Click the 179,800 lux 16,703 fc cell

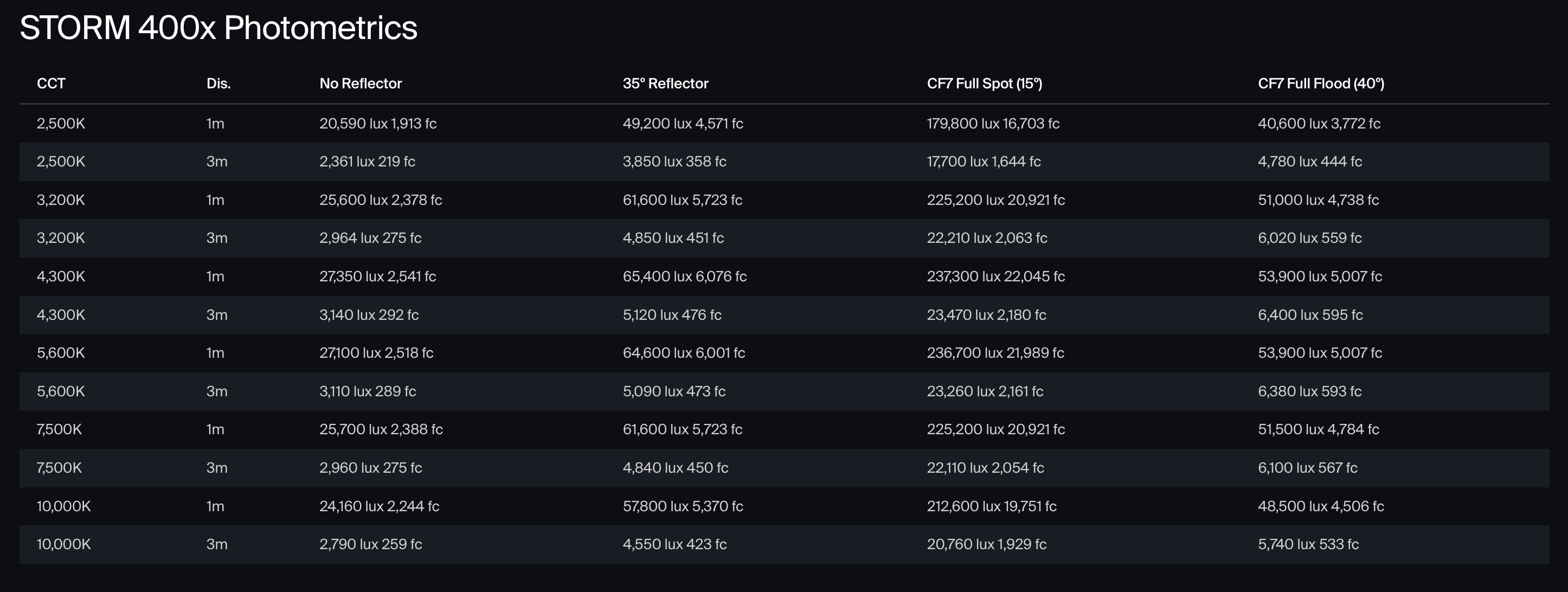pyautogui.click(x=993, y=124)
